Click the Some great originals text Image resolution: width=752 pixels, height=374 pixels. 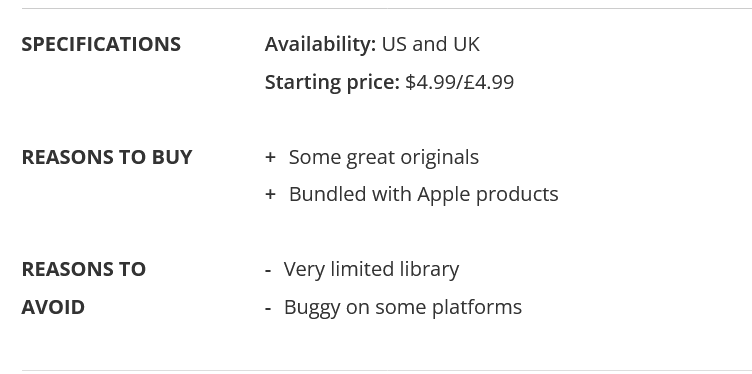[x=384, y=157]
